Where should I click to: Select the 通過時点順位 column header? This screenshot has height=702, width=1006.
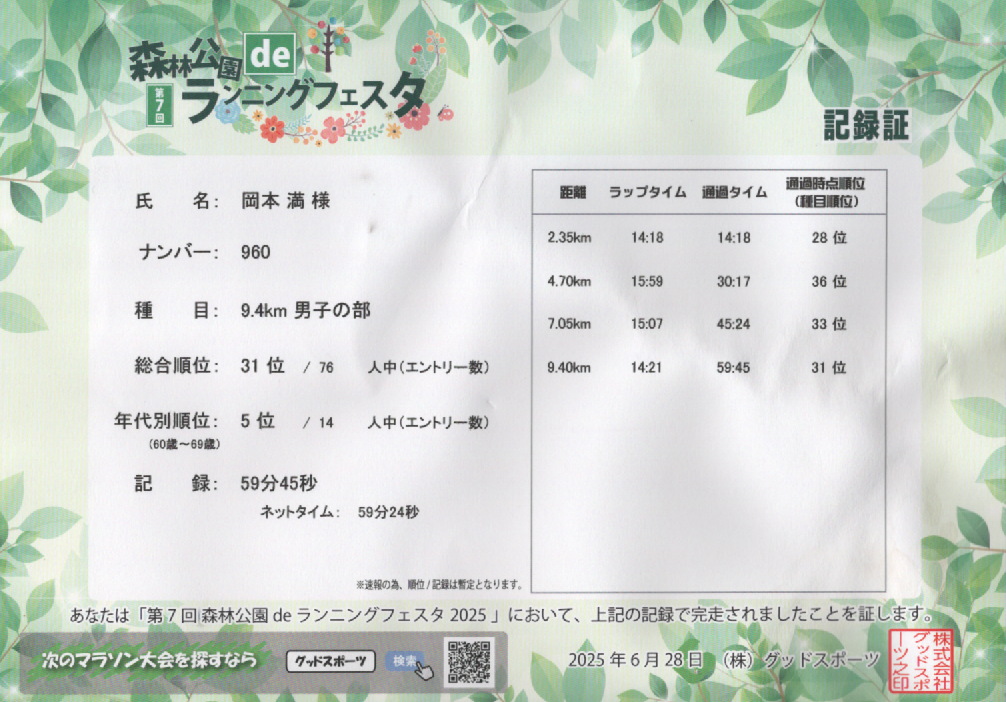pyautogui.click(x=826, y=193)
